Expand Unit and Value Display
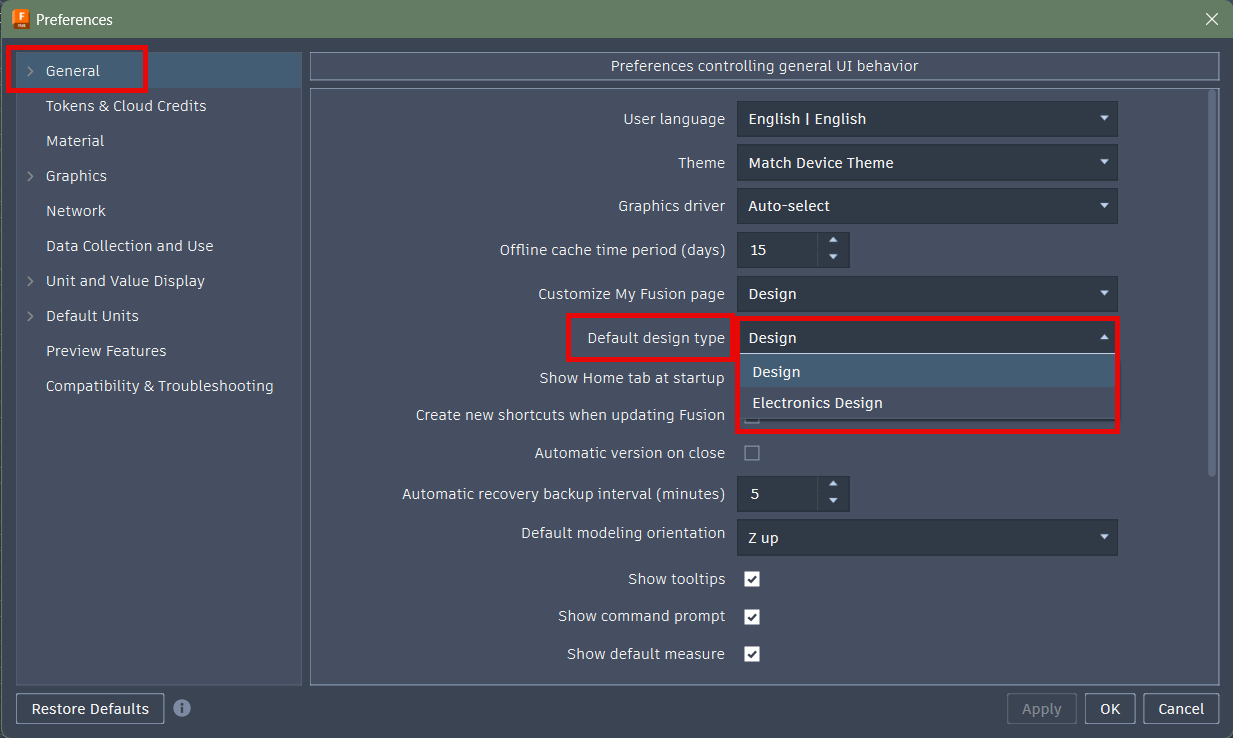1233x738 pixels. (31, 280)
